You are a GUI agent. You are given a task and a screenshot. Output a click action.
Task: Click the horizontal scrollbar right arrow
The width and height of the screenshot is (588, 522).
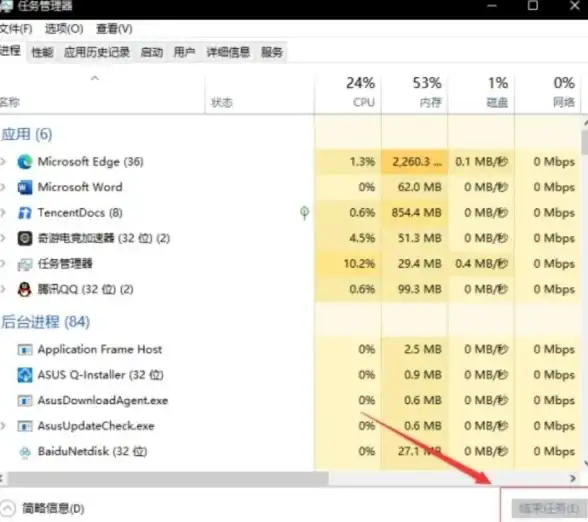tap(573, 478)
